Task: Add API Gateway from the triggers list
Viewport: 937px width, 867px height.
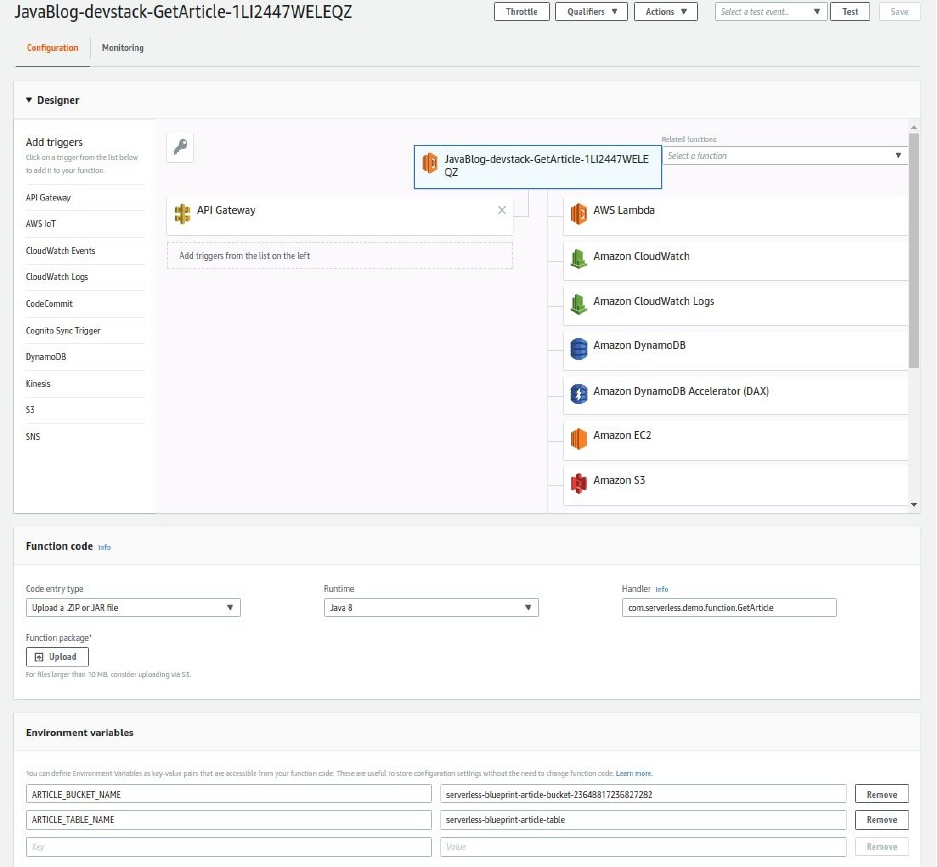Action: (x=48, y=197)
